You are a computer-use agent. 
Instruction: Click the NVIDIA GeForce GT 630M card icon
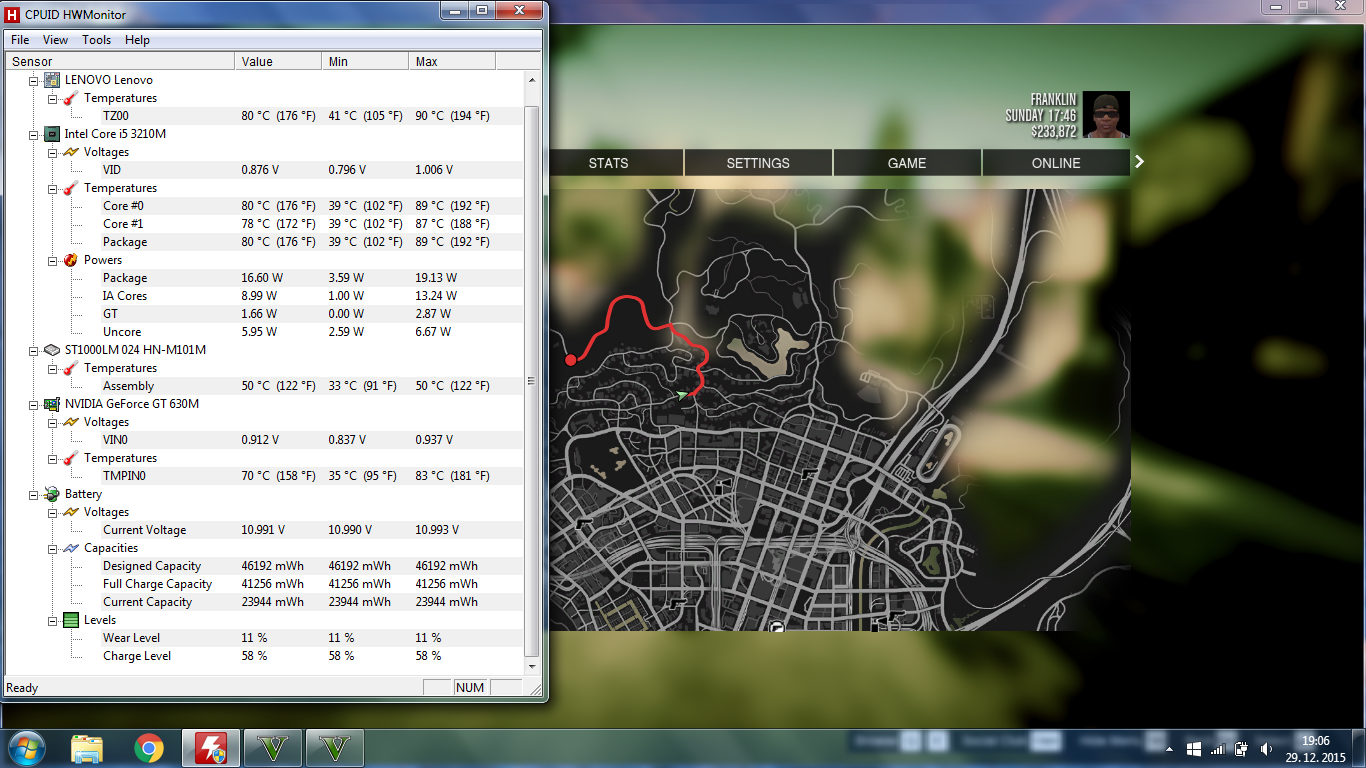point(52,404)
